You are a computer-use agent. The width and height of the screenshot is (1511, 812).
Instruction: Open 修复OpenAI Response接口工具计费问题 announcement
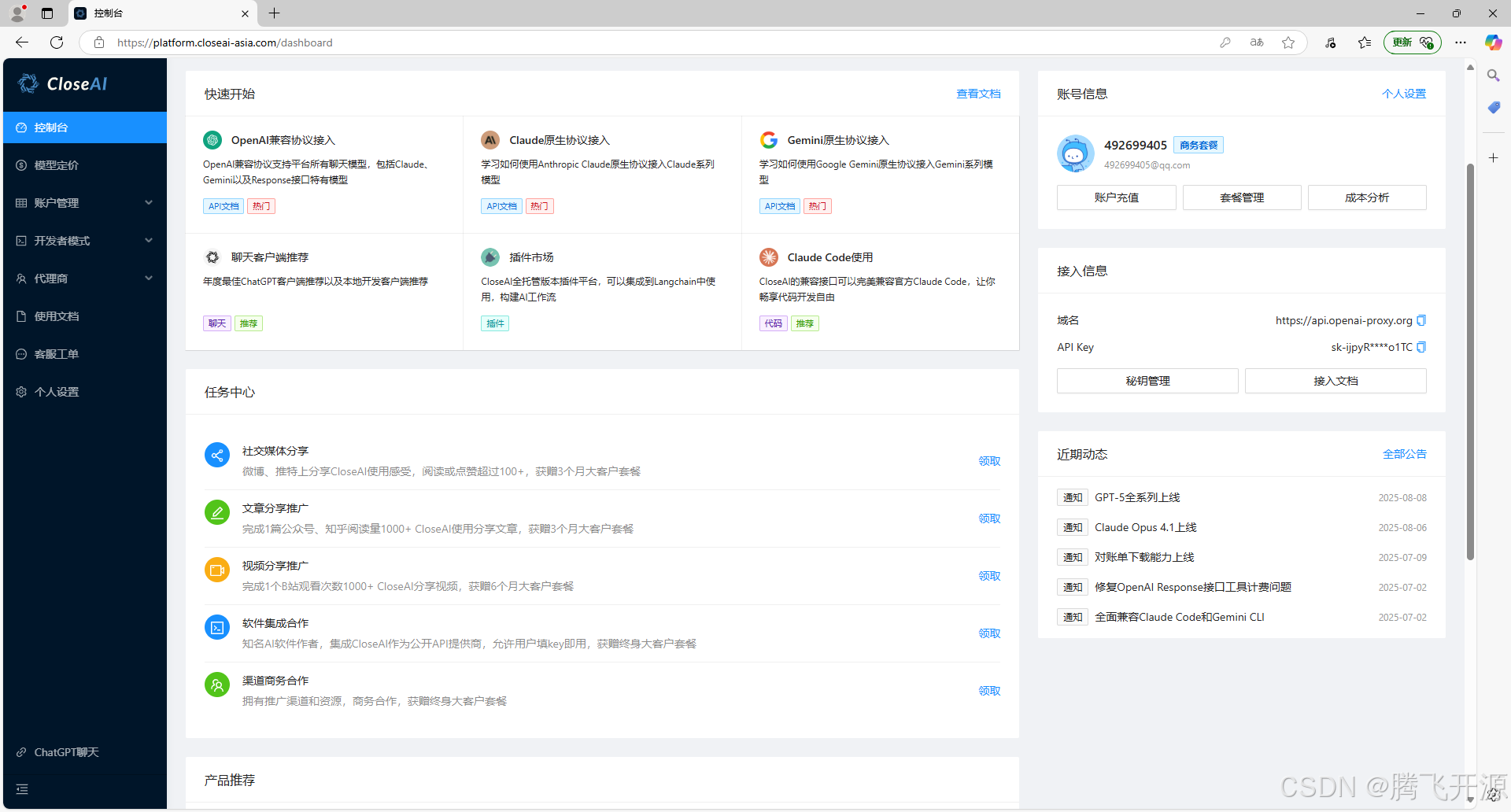pos(1193,587)
